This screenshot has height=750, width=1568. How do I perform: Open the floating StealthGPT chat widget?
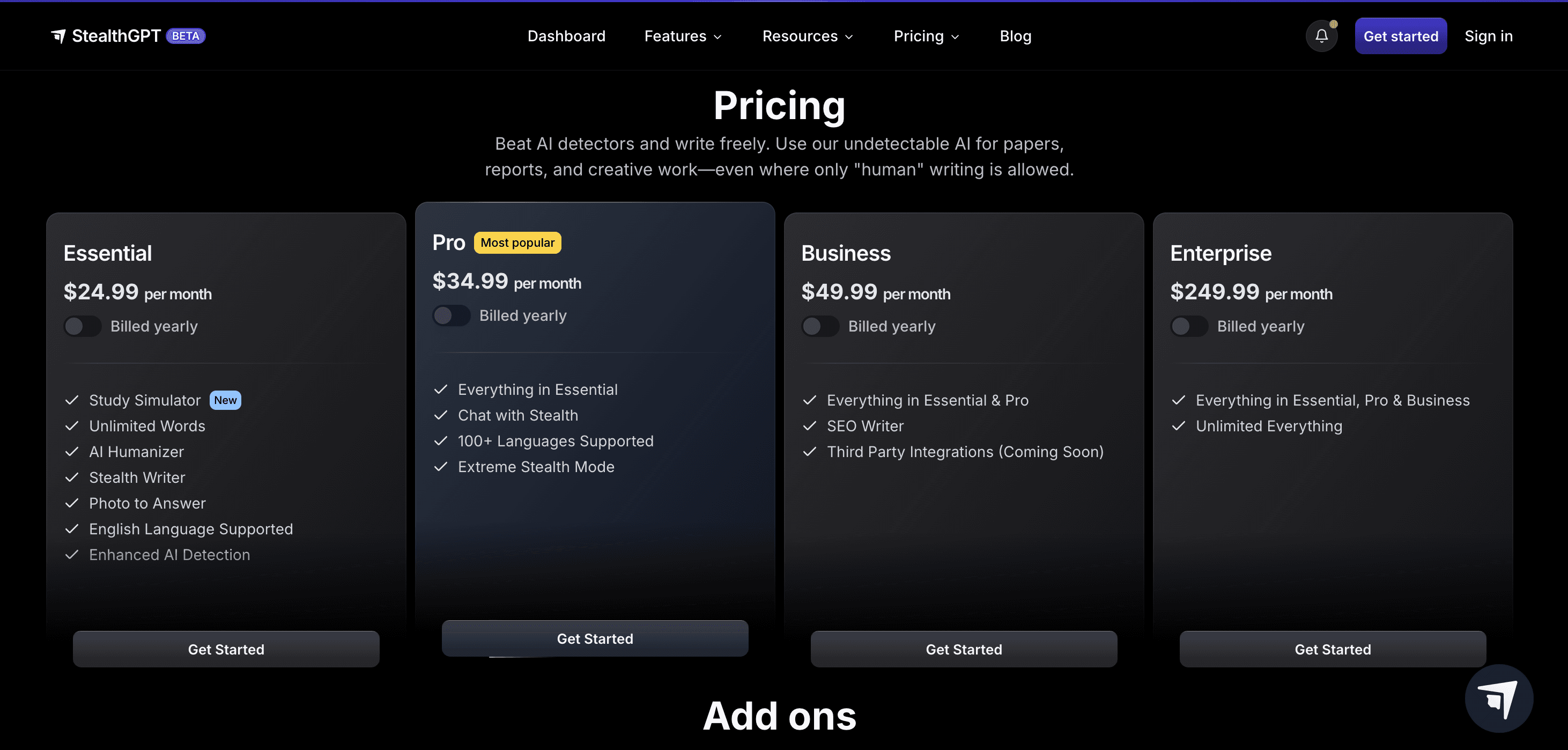pyautogui.click(x=1498, y=698)
